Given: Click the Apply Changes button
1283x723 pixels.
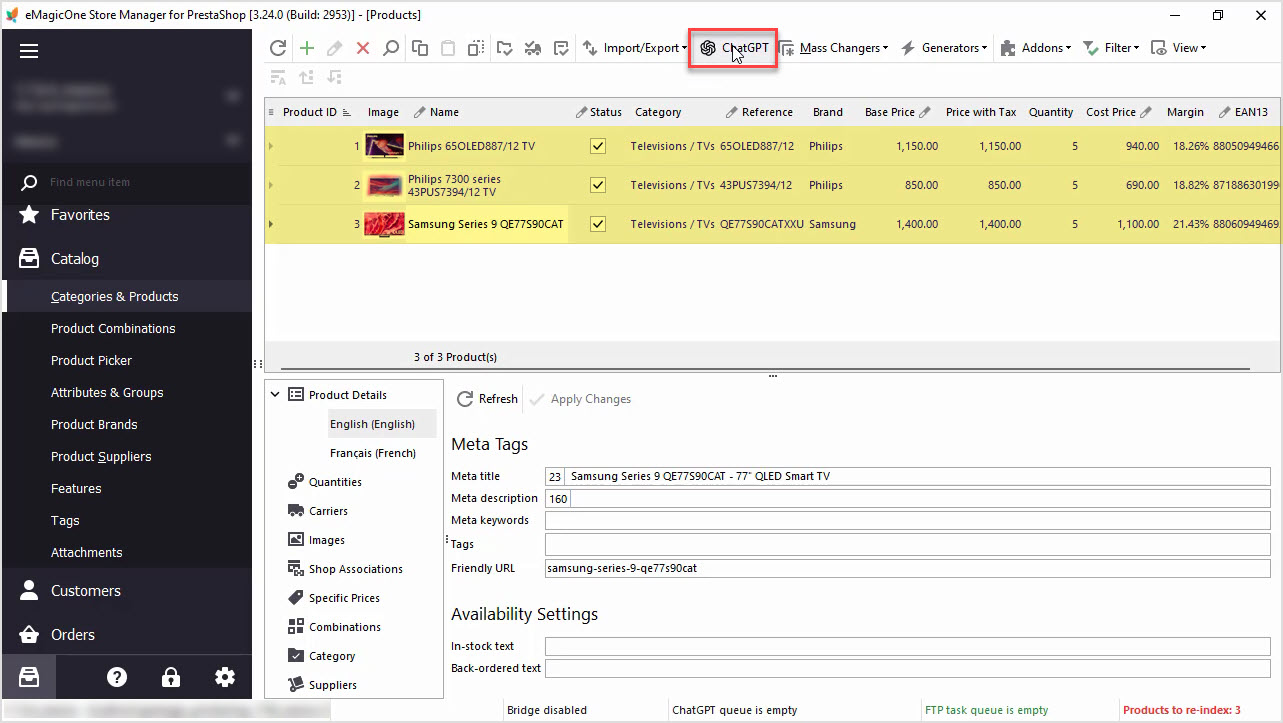Looking at the screenshot, I should click(x=581, y=399).
